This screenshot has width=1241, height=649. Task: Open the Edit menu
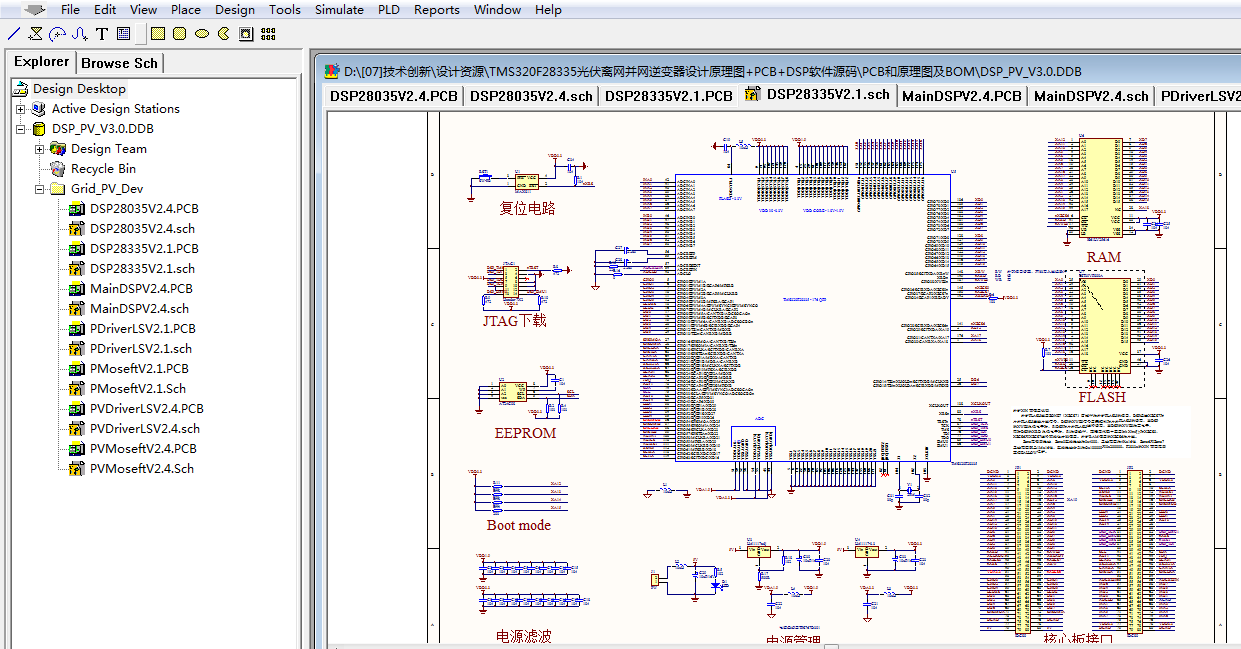(x=105, y=9)
